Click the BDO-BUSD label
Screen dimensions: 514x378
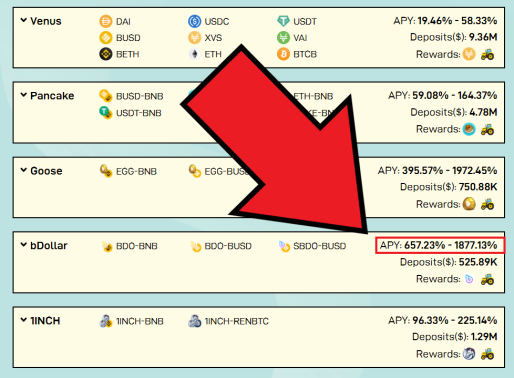point(228,246)
